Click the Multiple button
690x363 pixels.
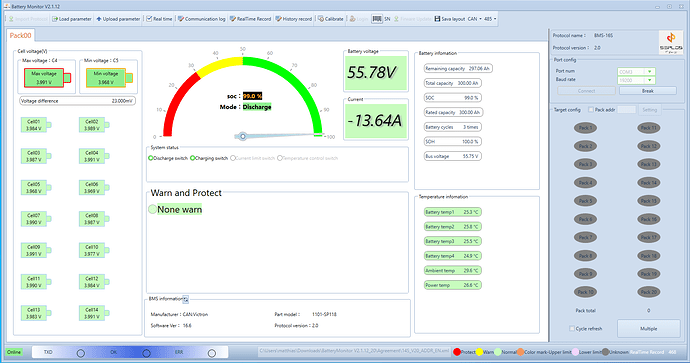(x=649, y=329)
